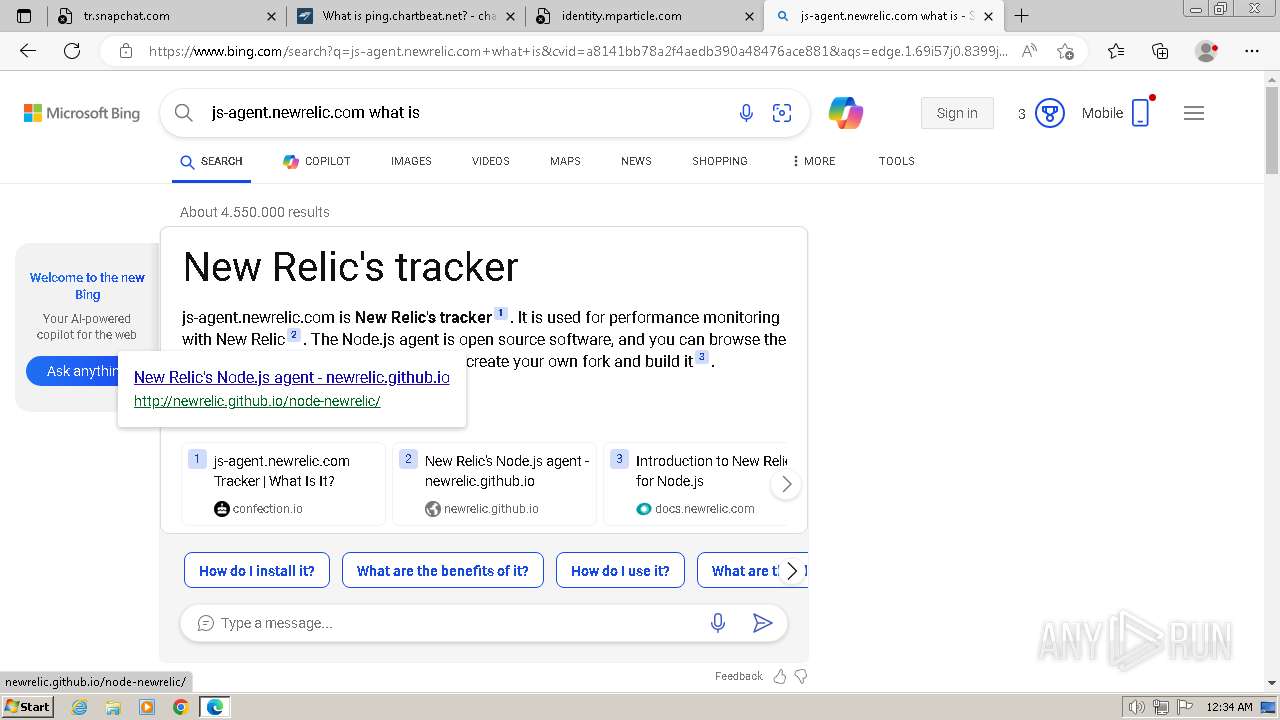The height and width of the screenshot is (720, 1280).
Task: Add this page to favorites (star plus icon)
Action: click(x=1065, y=51)
